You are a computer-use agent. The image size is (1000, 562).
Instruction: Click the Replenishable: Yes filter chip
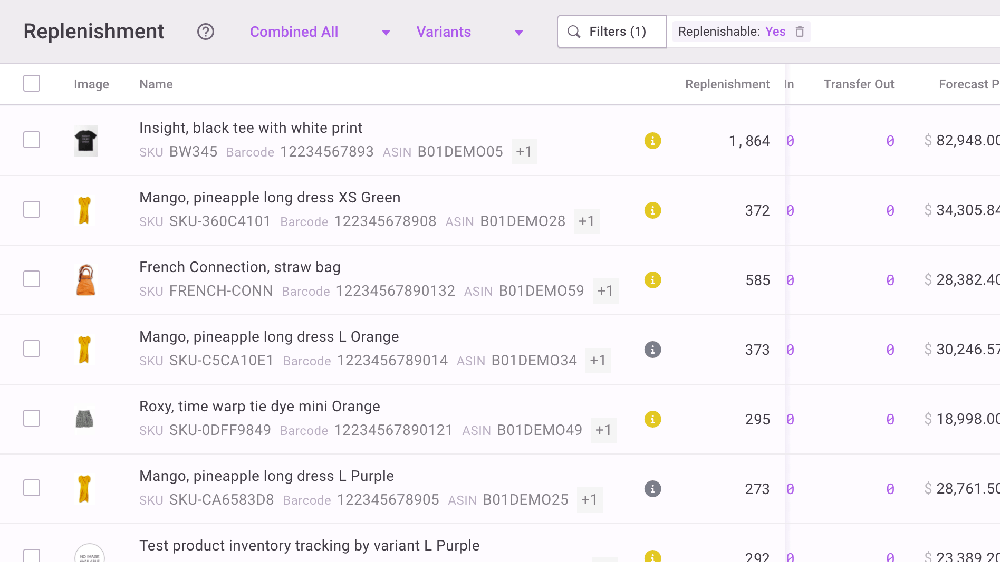[731, 32]
